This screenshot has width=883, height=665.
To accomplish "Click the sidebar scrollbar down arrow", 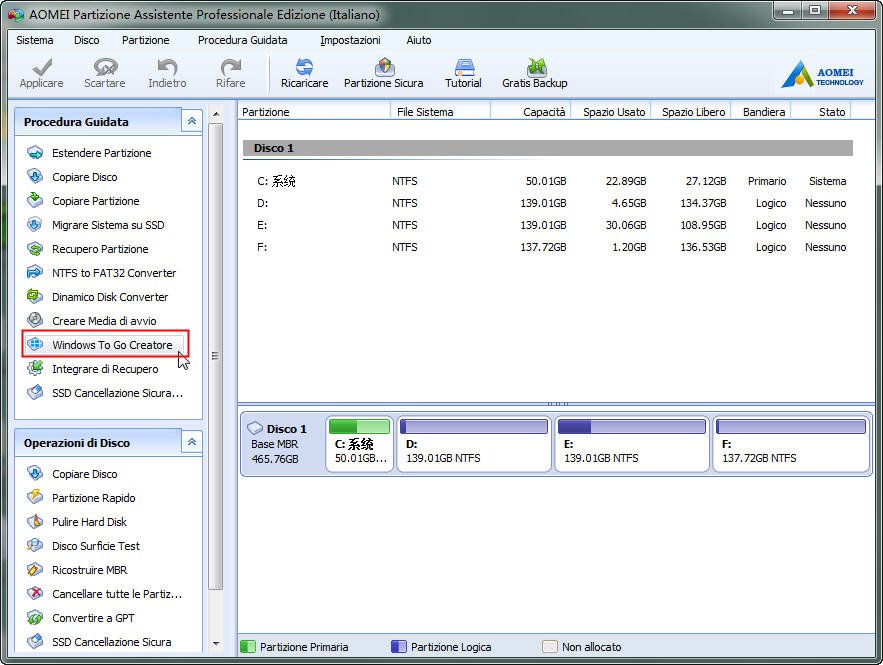I will pyautogui.click(x=216, y=643).
